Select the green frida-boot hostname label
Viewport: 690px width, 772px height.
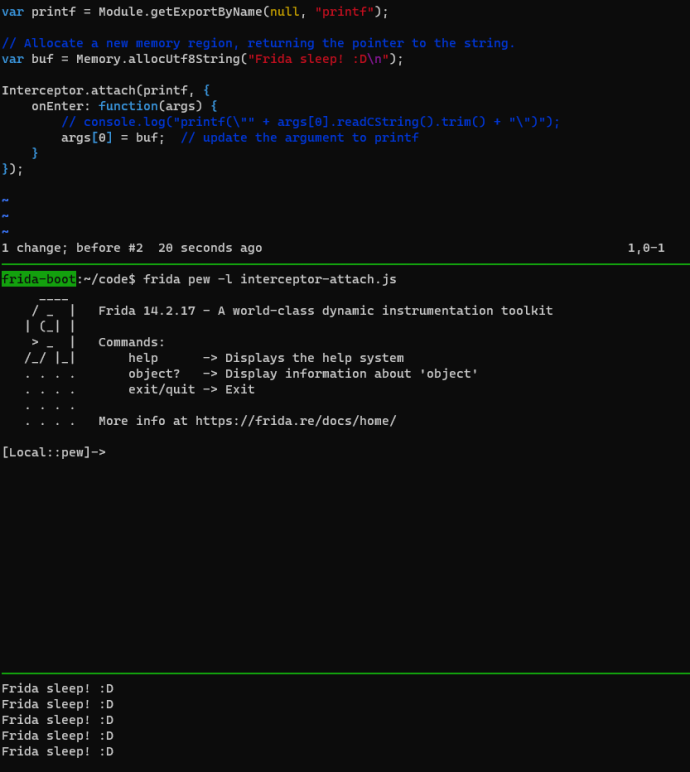point(38,278)
